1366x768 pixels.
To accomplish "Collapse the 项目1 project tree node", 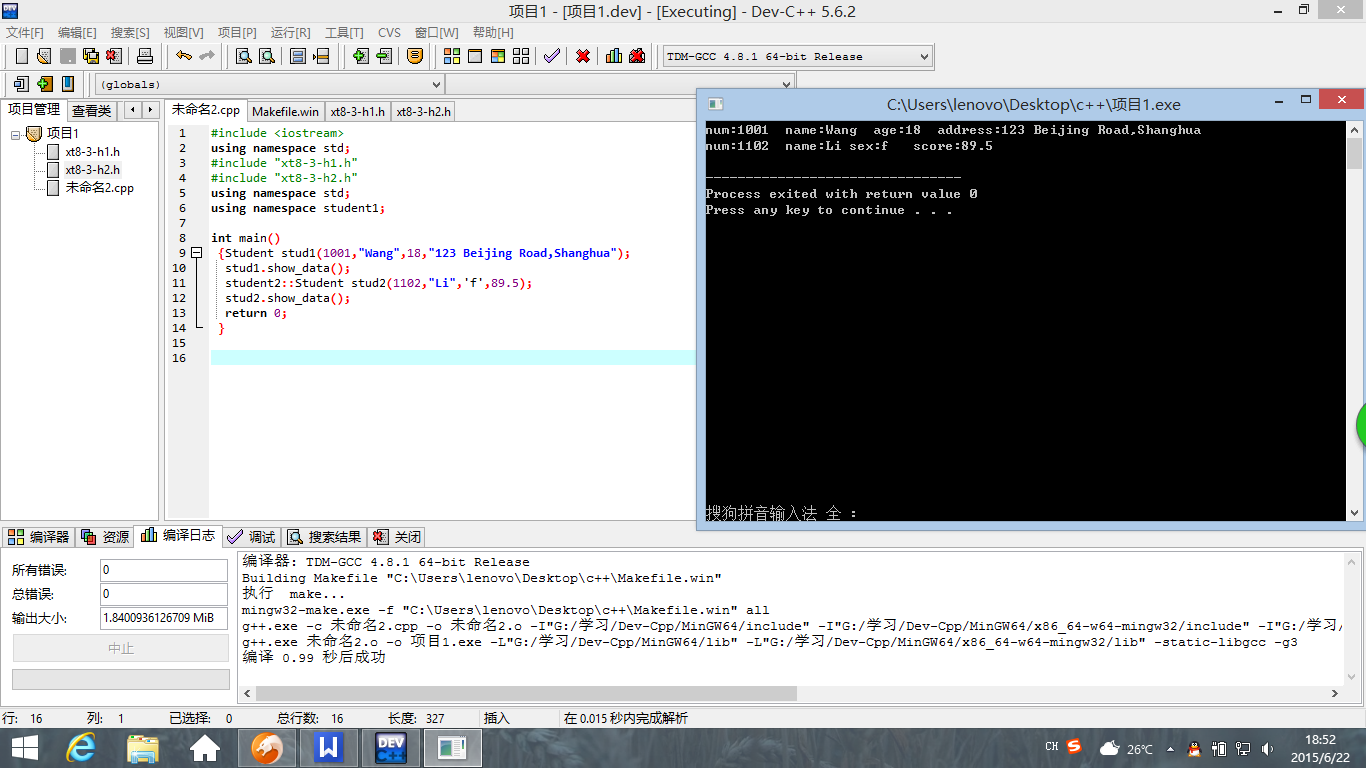I will coord(16,134).
